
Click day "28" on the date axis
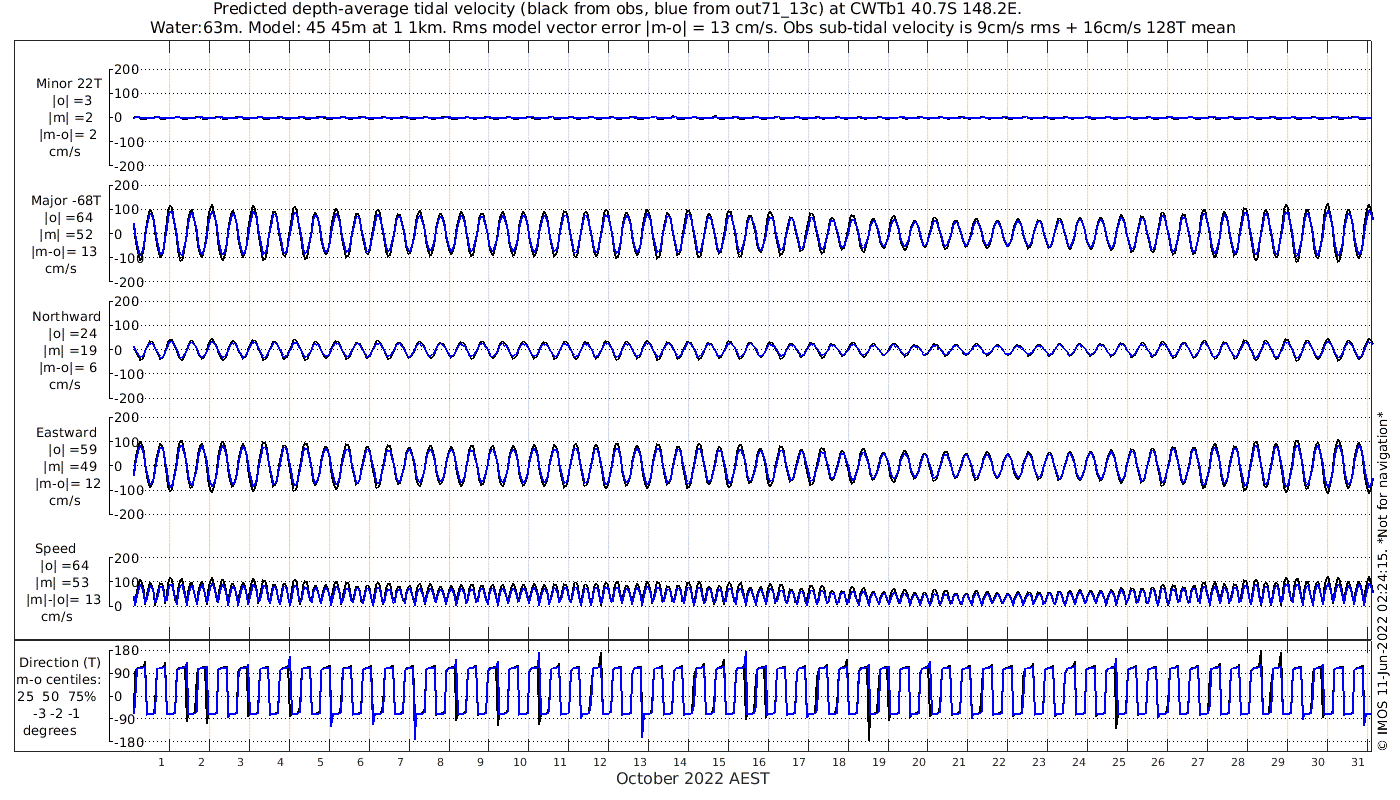(x=1238, y=762)
